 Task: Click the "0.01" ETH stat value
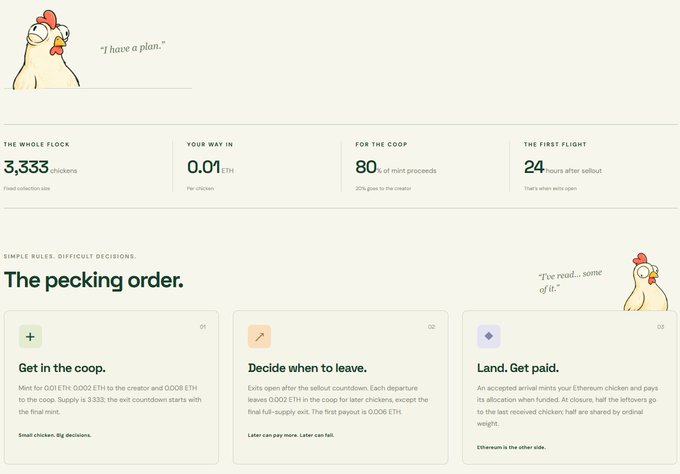click(x=203, y=167)
